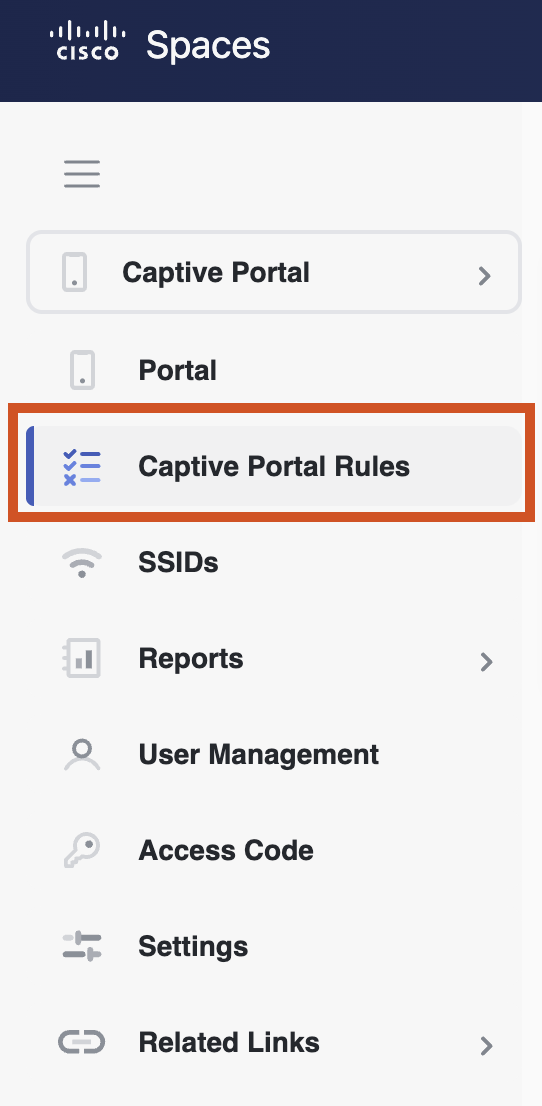The width and height of the screenshot is (542, 1106).
Task: Open the Captive Portal selector box
Action: point(274,272)
